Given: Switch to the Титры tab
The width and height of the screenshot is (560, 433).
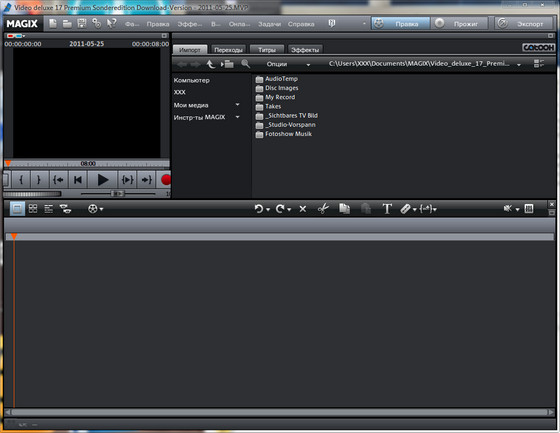Looking at the screenshot, I should [267, 50].
